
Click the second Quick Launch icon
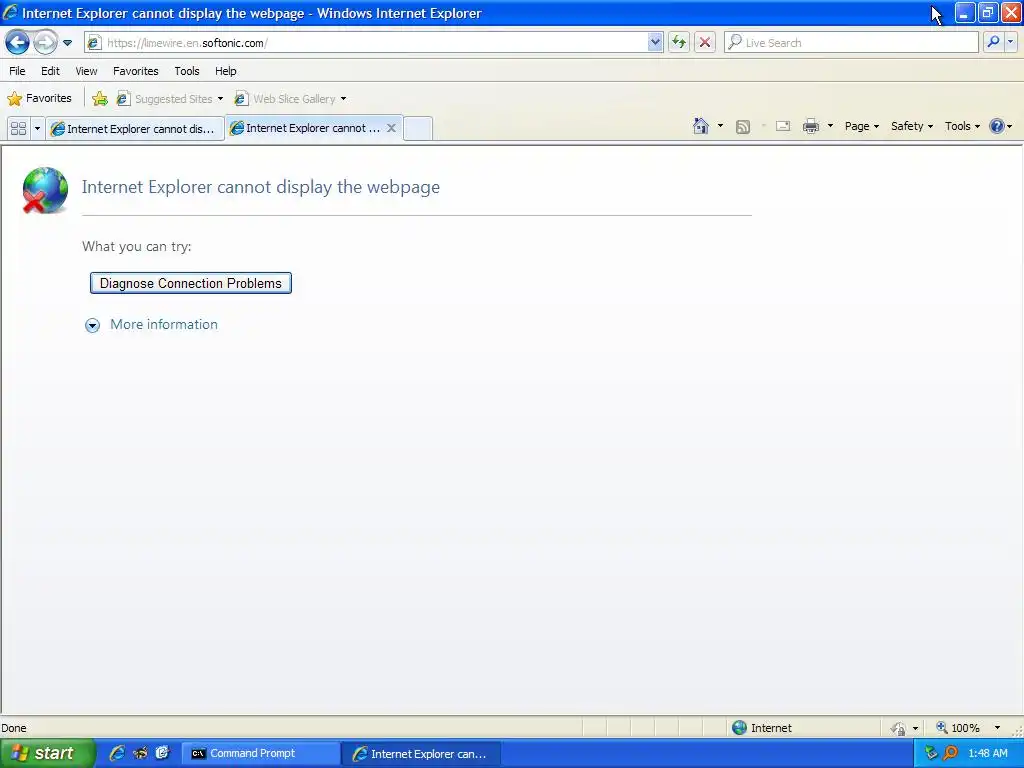click(x=140, y=753)
